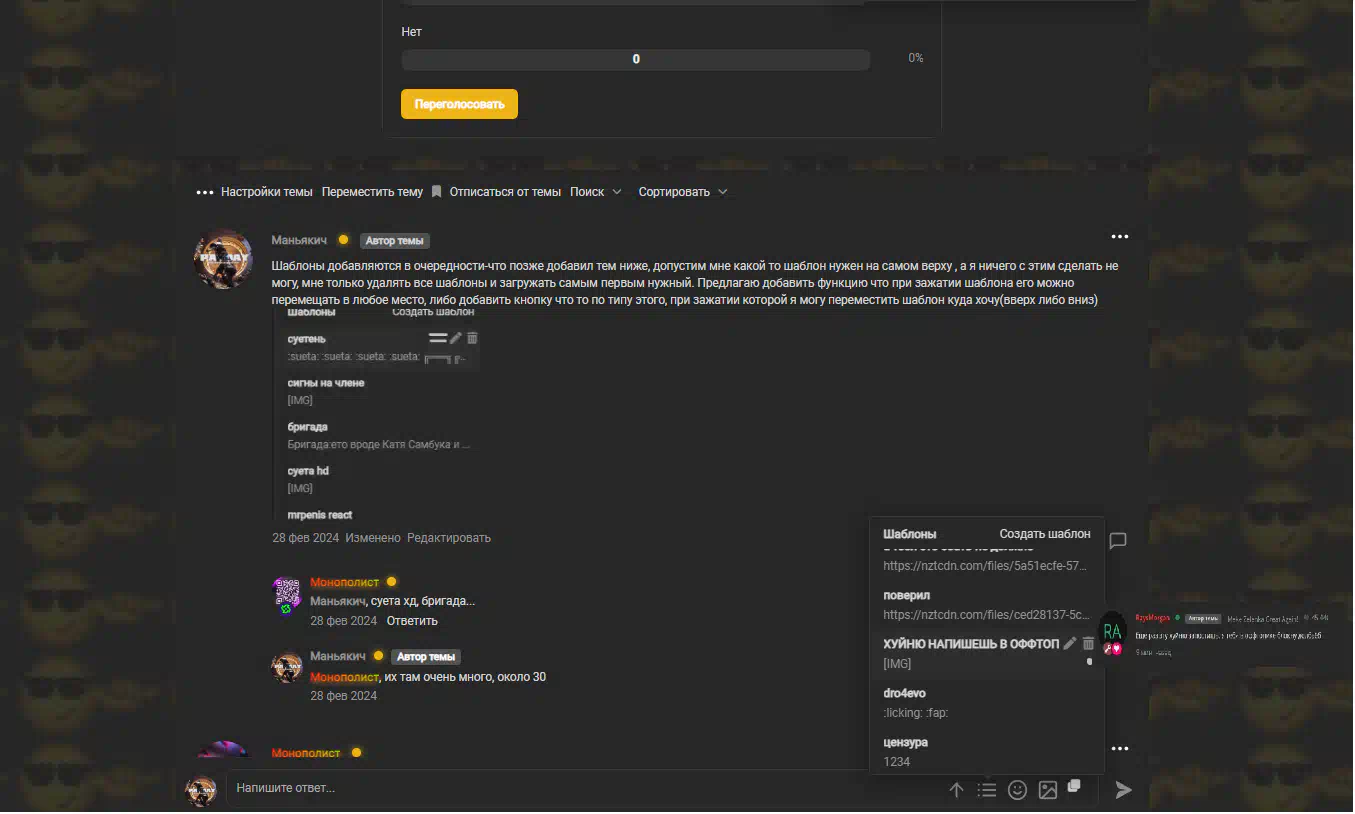Click :licking: :fap: text under dro4evo
Screen dimensions: 1355x814
click(x=916, y=713)
